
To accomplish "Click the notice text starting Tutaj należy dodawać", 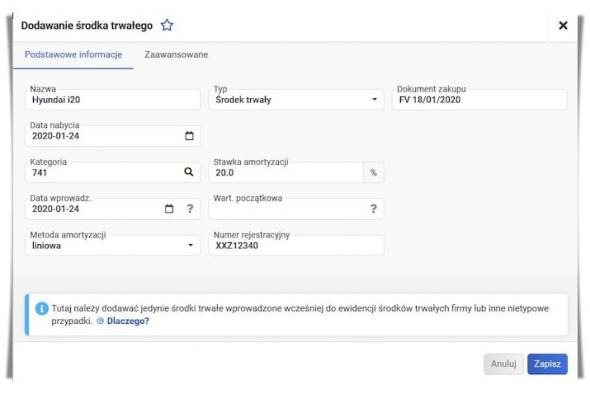I will click(300, 315).
